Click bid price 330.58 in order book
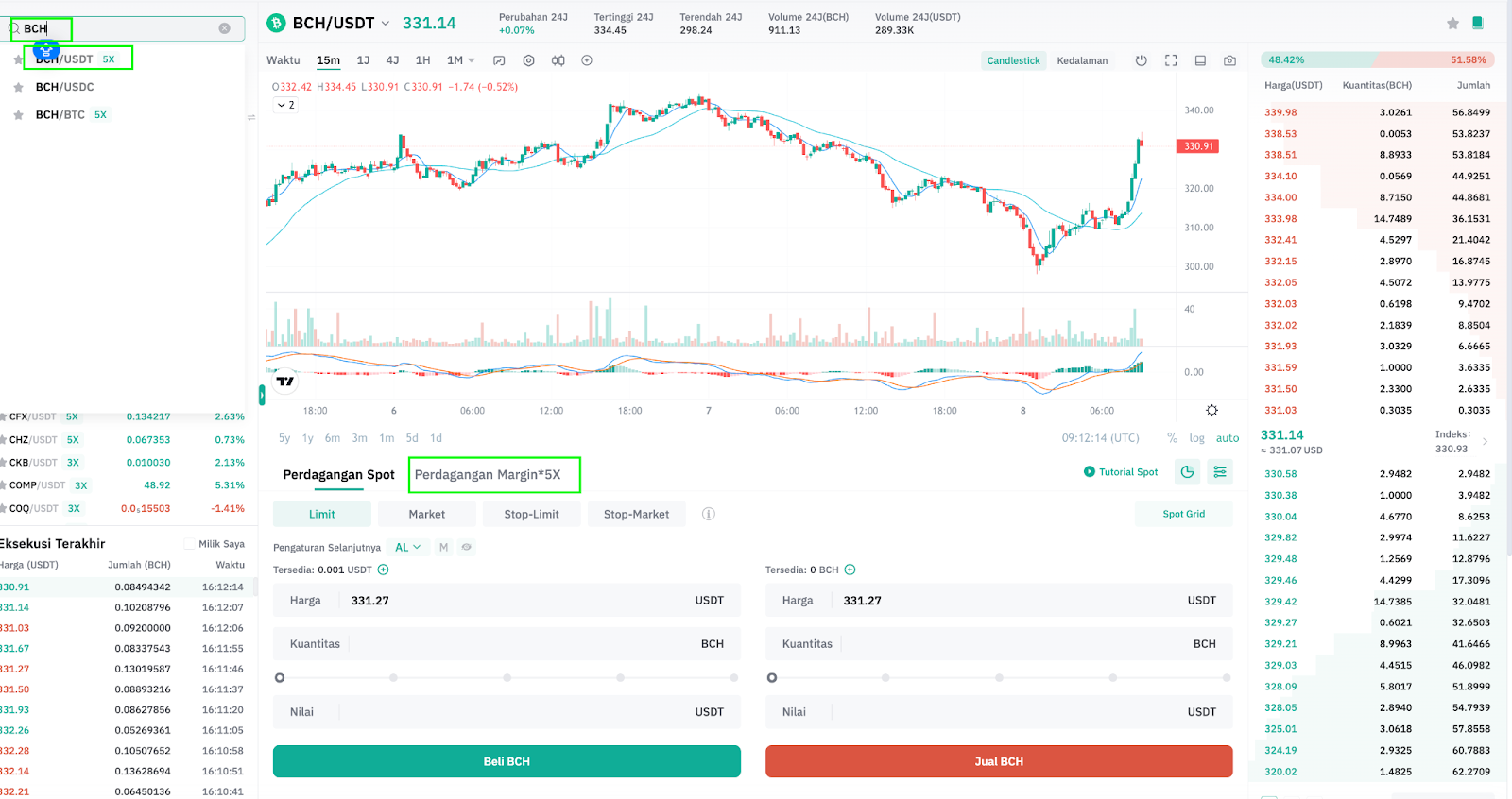This screenshot has height=799, width=1512. pyautogui.click(x=1280, y=474)
